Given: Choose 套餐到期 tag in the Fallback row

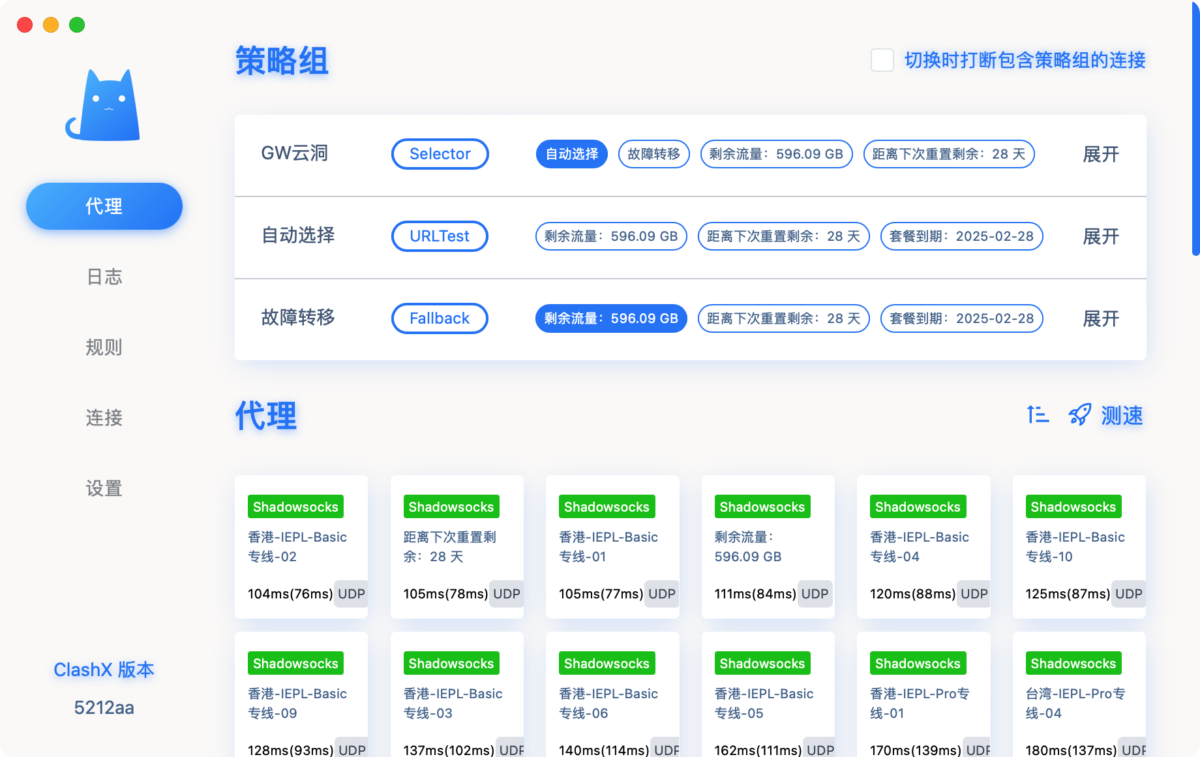Looking at the screenshot, I should [x=962, y=318].
